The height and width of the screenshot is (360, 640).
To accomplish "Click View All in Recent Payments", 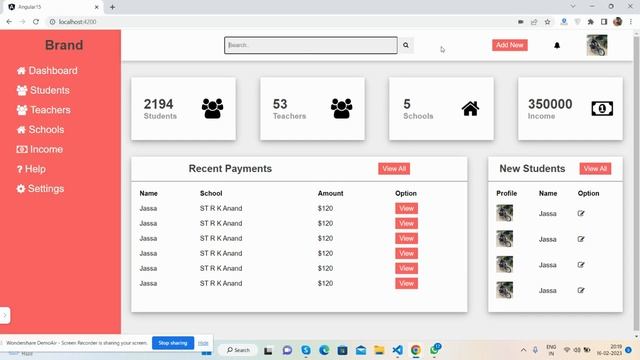I will (394, 169).
